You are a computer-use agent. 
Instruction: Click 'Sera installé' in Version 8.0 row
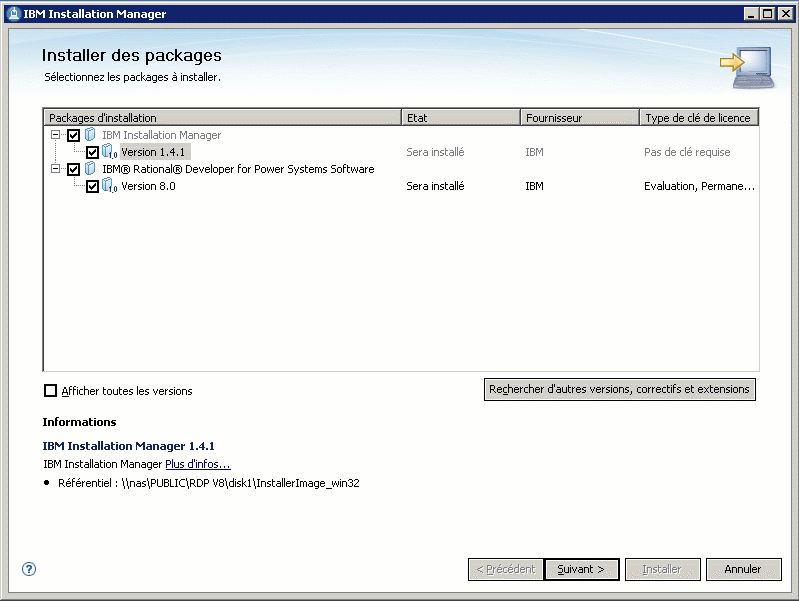click(435, 186)
